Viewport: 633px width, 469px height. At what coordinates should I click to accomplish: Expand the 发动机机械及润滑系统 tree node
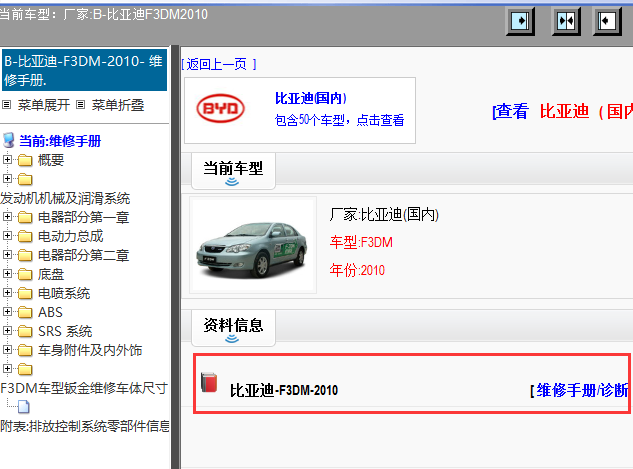coord(7,178)
